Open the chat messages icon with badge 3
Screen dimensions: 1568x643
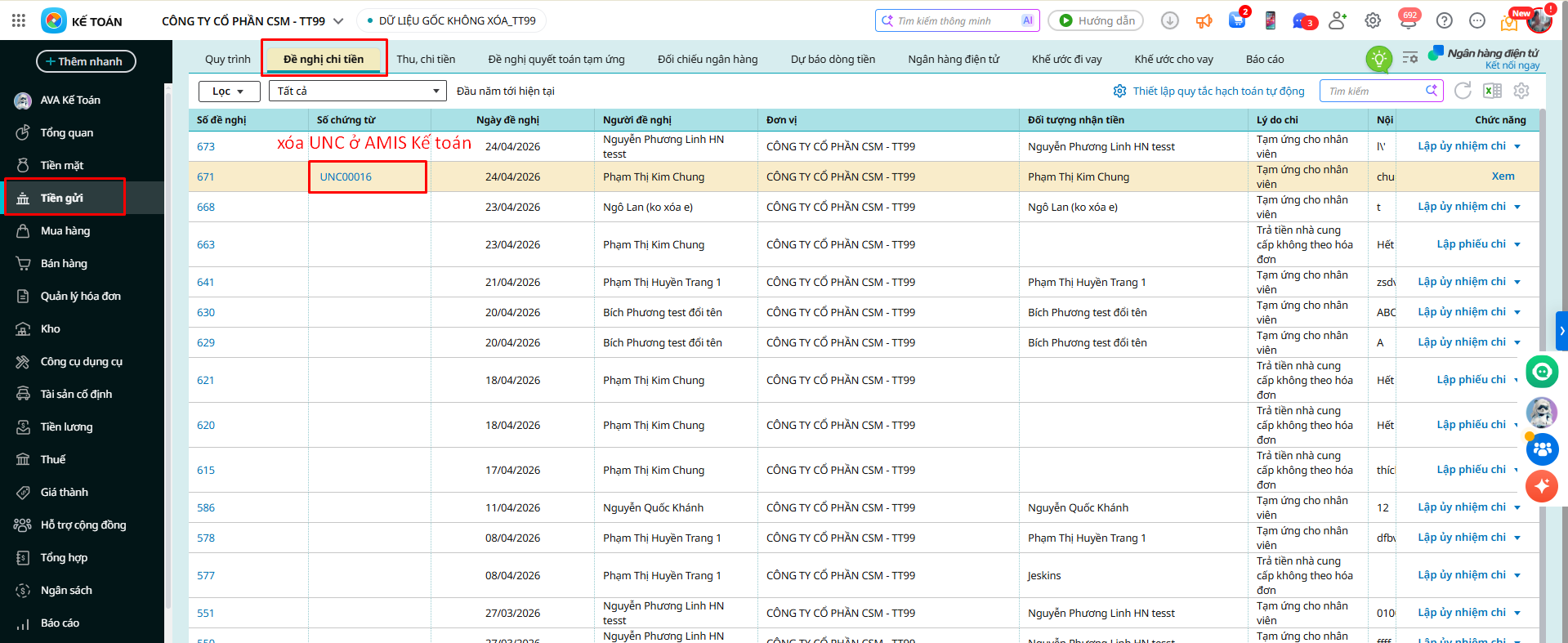point(1302,21)
